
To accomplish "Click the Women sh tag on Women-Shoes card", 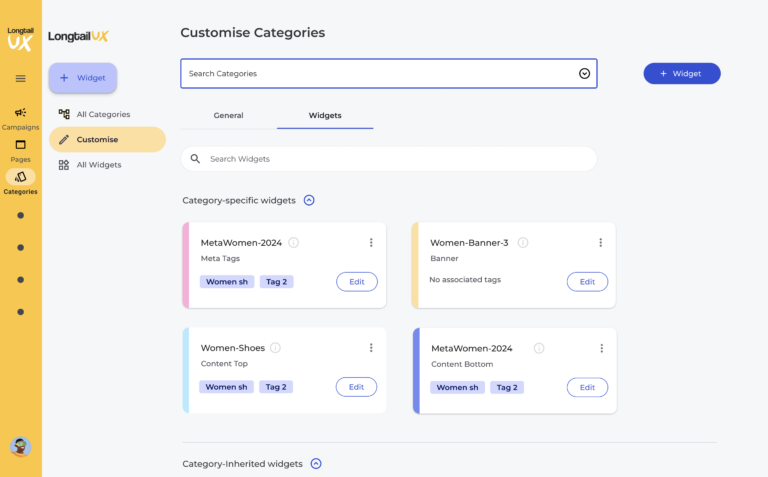I will coord(226,387).
